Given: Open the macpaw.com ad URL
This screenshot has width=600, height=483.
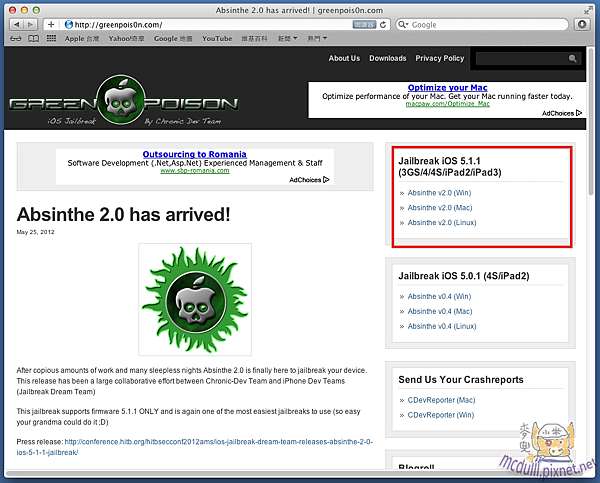Looking at the screenshot, I should [x=447, y=104].
